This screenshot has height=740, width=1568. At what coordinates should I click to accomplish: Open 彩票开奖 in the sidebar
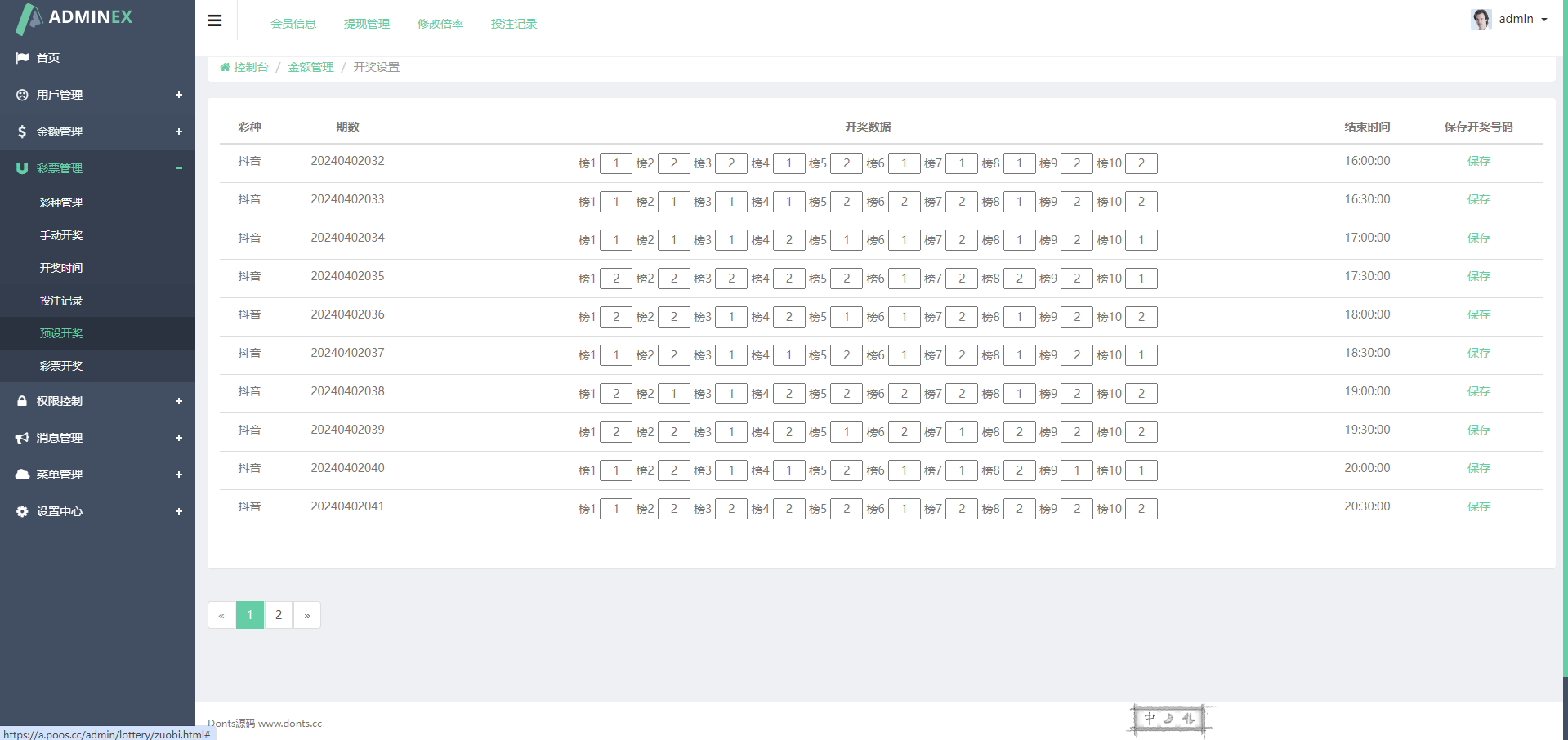pos(61,366)
